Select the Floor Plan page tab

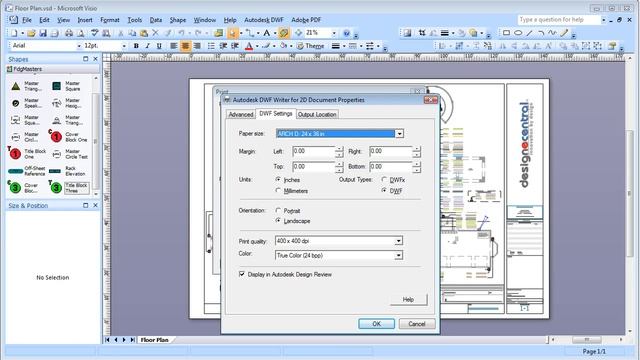tap(155, 340)
